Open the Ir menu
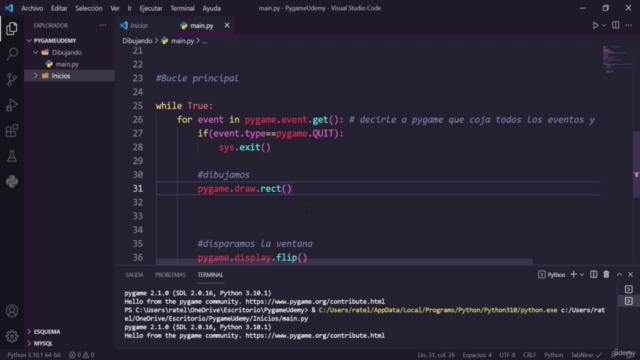 pyautogui.click(x=129, y=8)
